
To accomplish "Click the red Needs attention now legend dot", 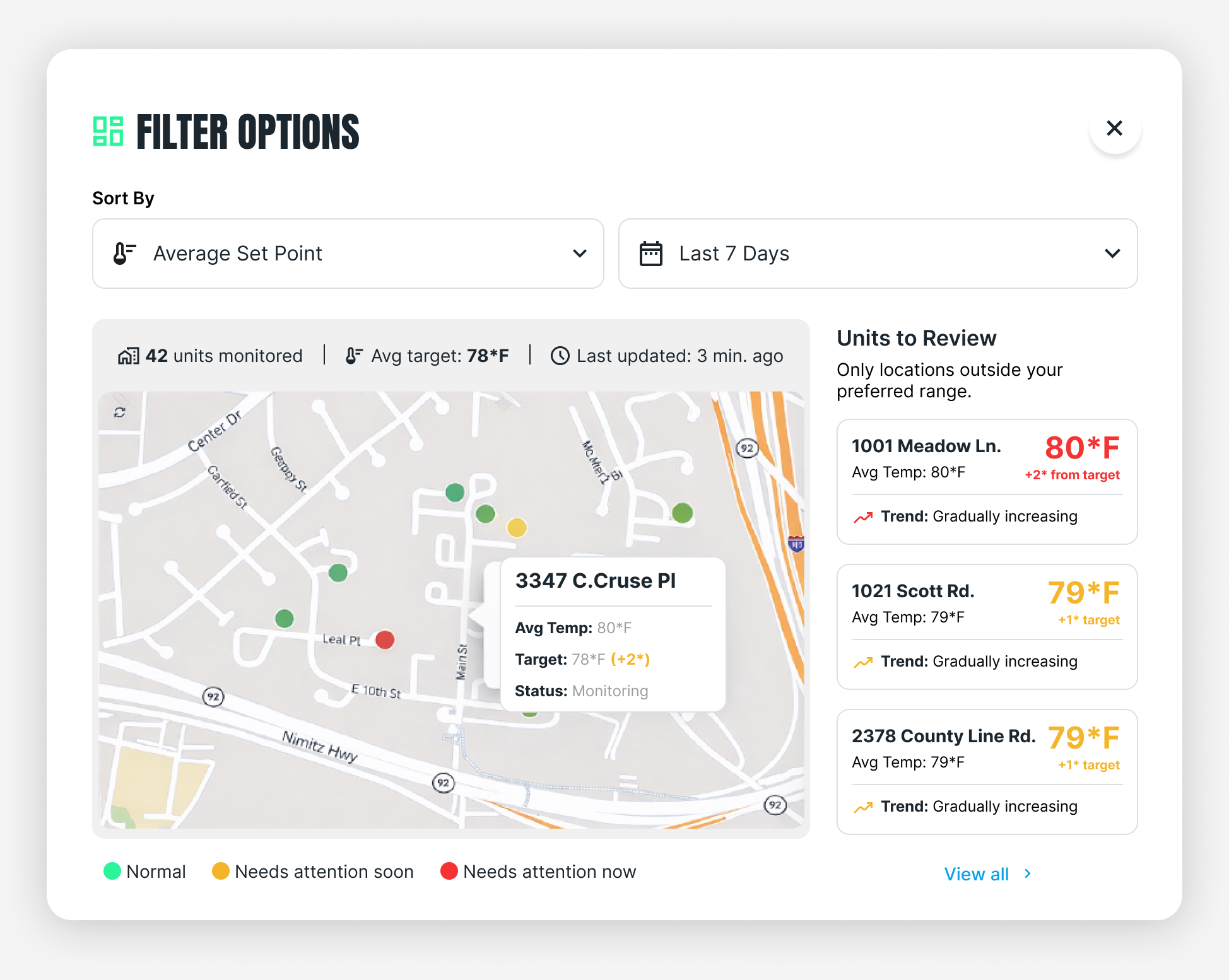I will (x=449, y=871).
